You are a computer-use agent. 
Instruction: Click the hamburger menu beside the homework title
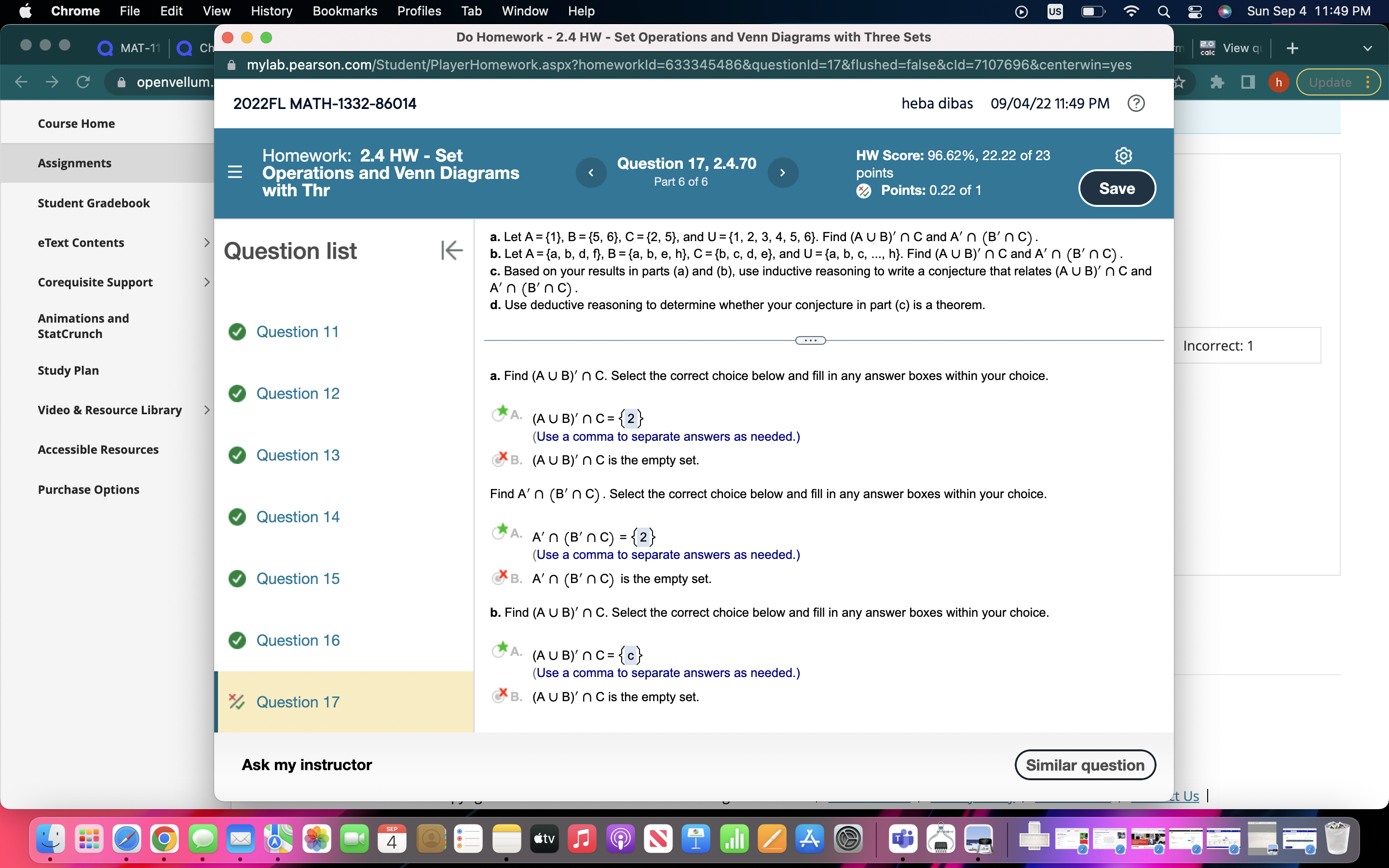235,172
